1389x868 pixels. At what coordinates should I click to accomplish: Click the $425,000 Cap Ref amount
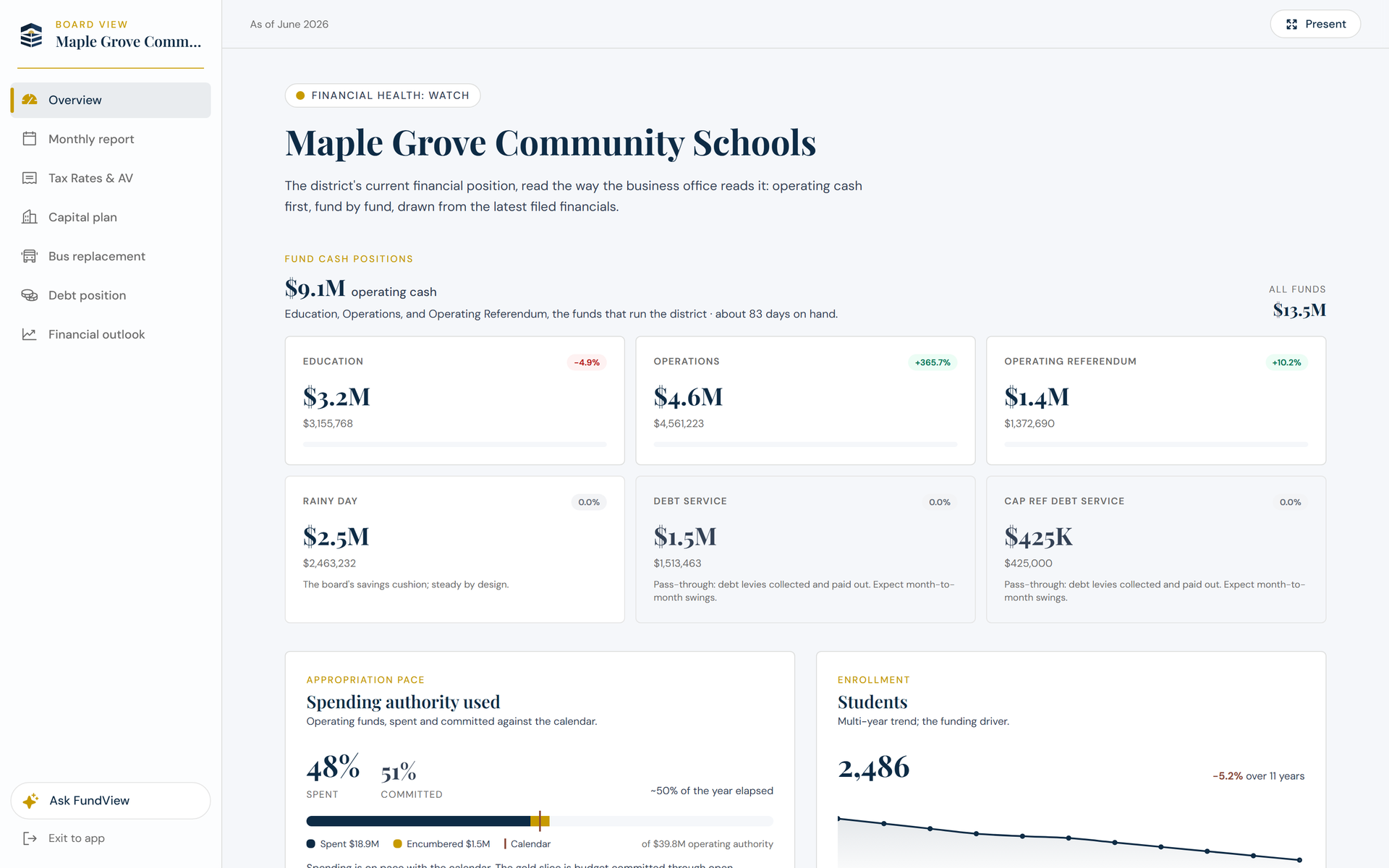(1028, 563)
